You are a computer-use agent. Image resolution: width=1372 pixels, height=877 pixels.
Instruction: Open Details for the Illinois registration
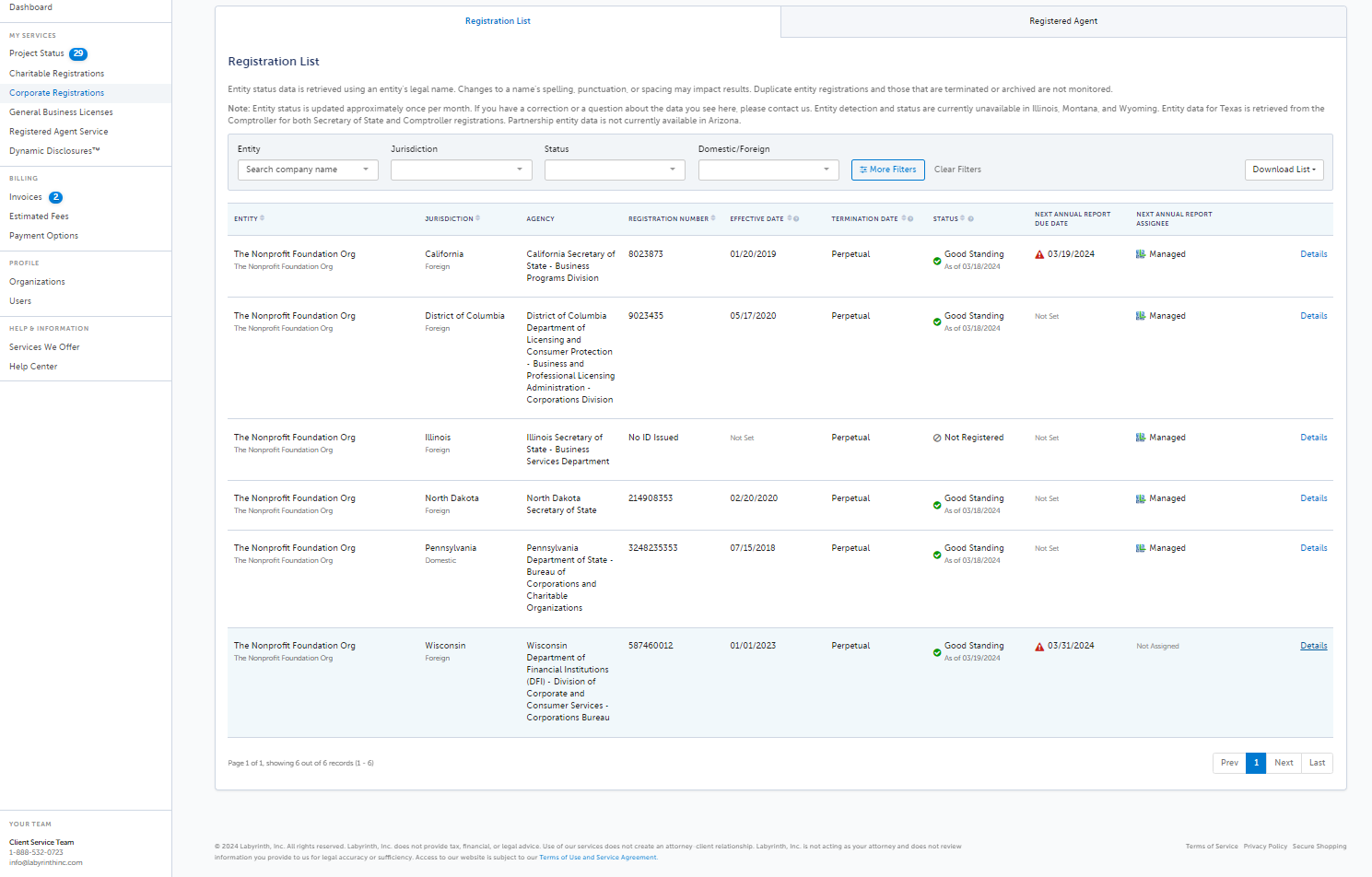pyautogui.click(x=1314, y=438)
